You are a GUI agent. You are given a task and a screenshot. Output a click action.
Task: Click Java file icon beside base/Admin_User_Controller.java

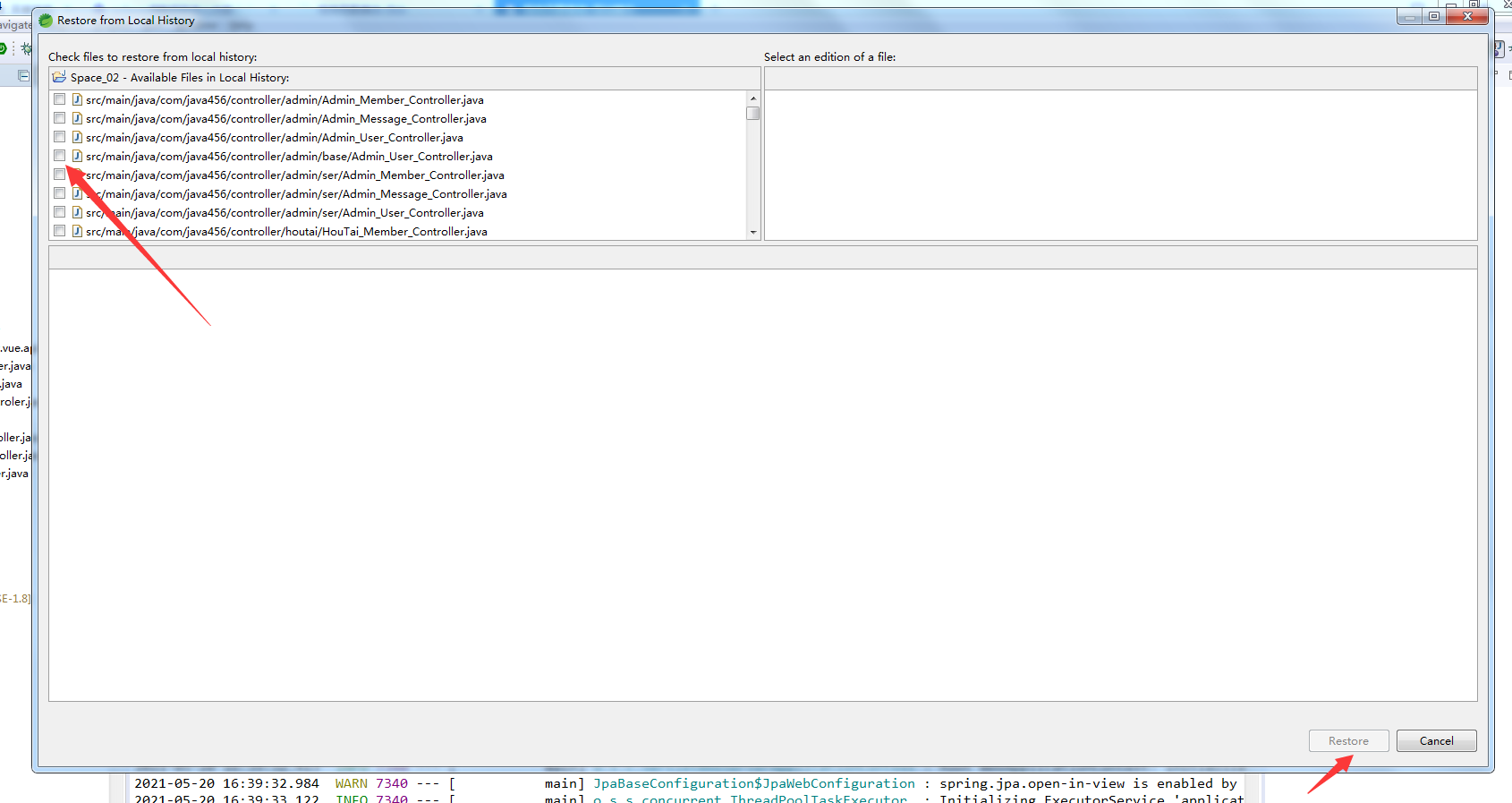(x=77, y=156)
